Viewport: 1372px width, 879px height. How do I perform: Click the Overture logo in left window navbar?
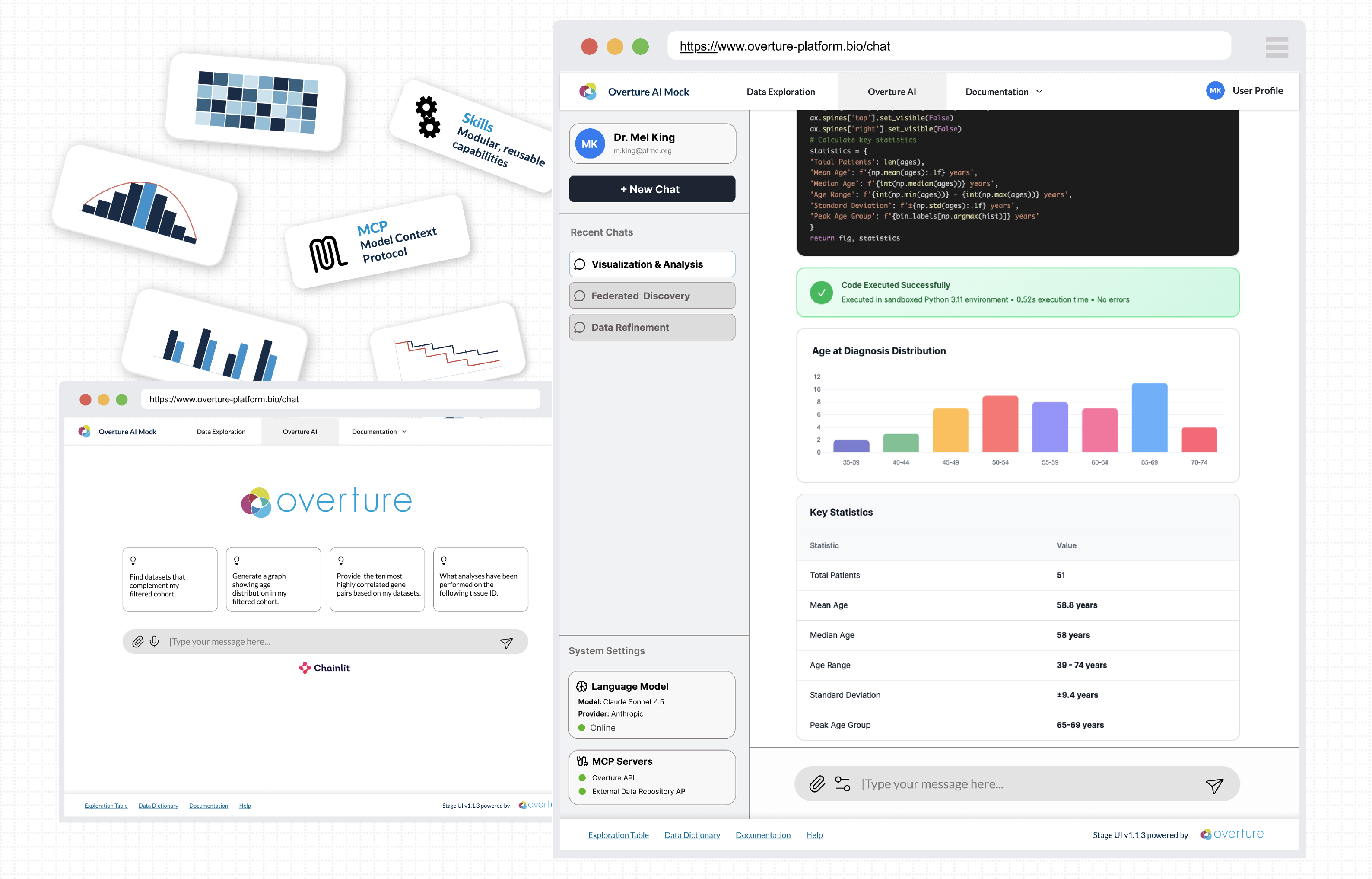[84, 432]
